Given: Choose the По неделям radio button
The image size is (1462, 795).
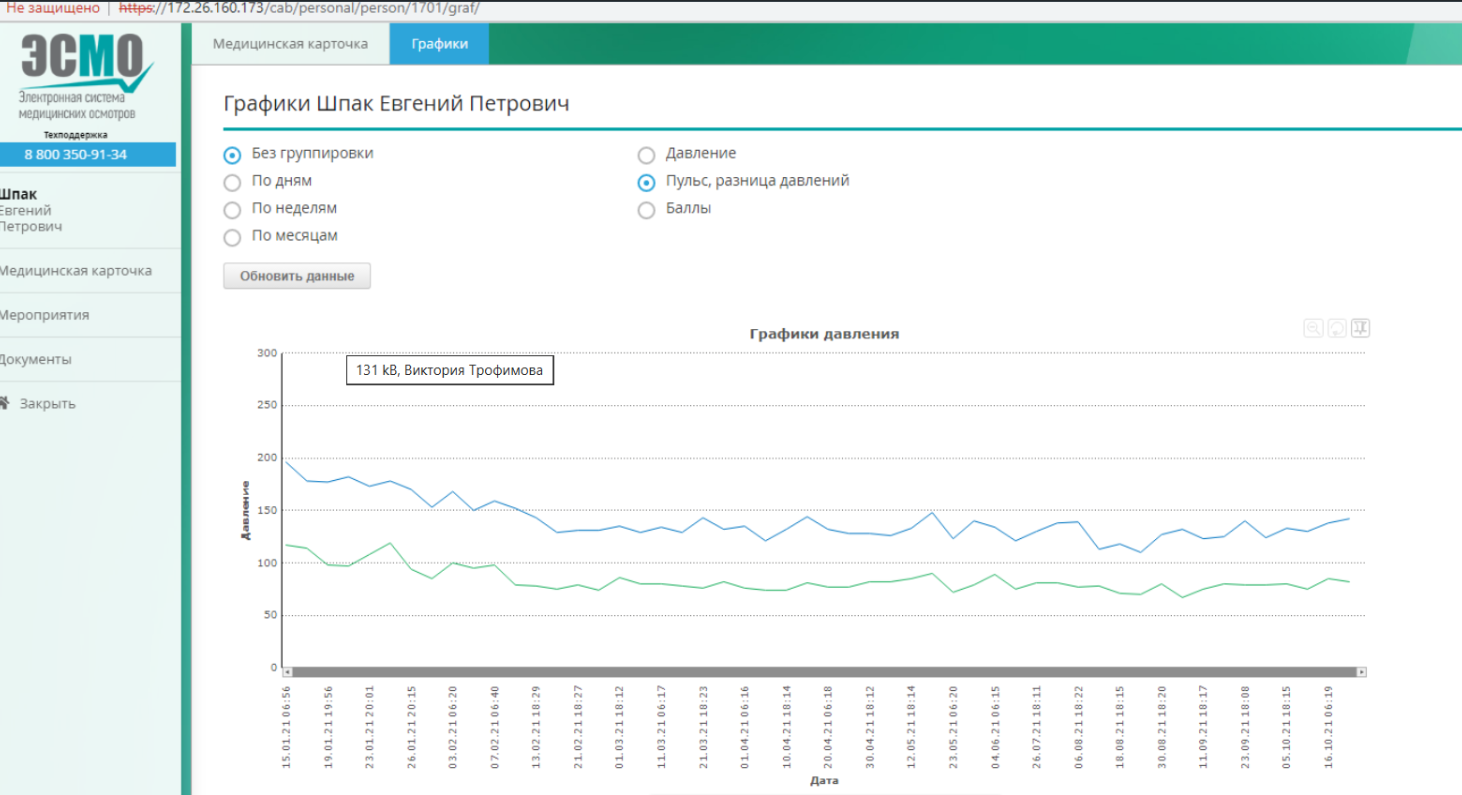Looking at the screenshot, I should [x=232, y=210].
